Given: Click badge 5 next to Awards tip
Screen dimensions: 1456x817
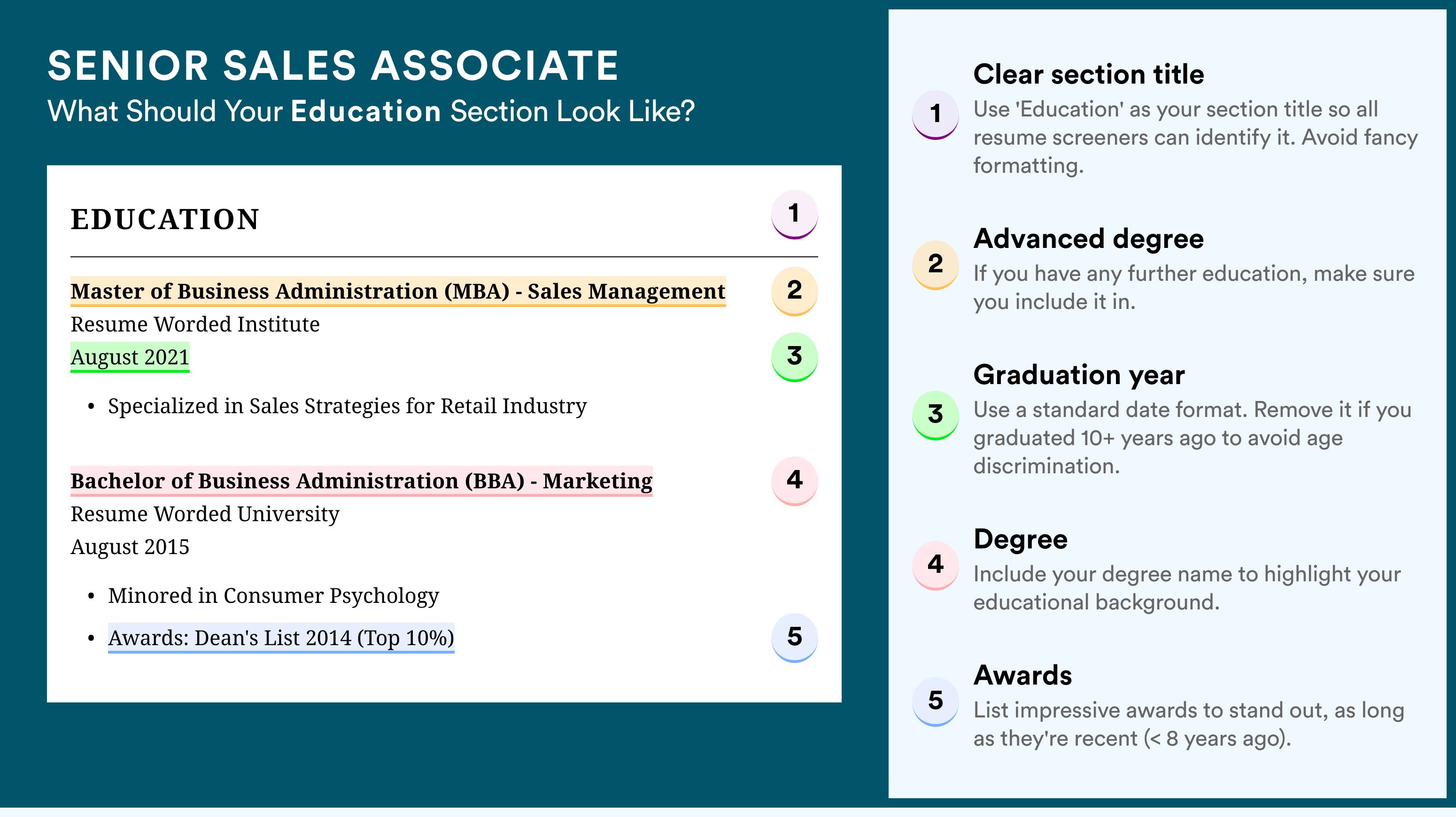Looking at the screenshot, I should click(935, 701).
